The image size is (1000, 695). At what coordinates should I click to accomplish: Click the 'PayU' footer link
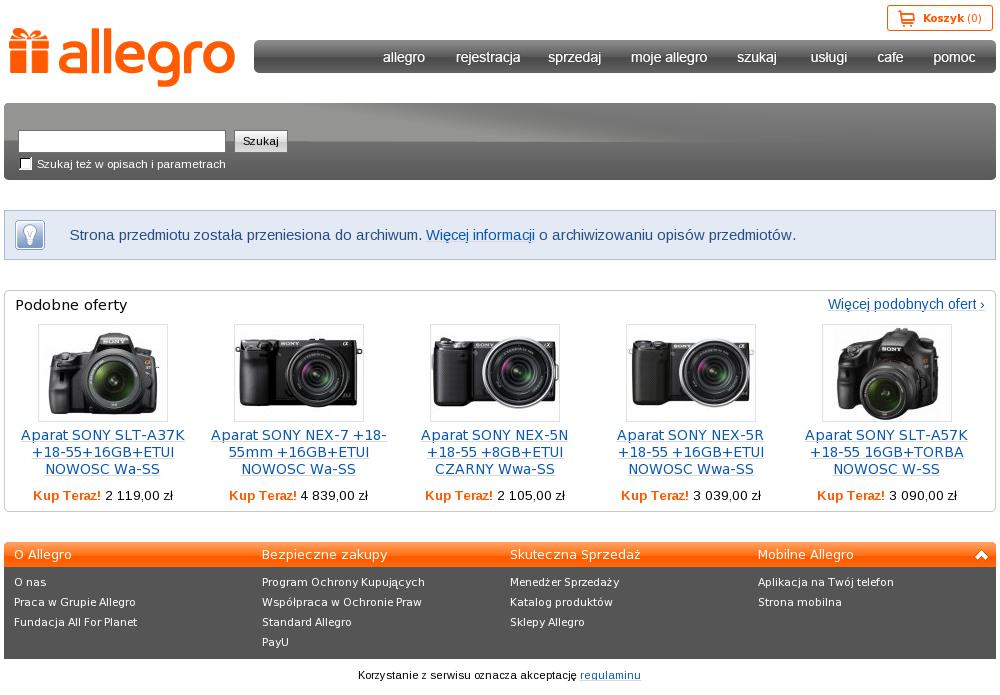tap(276, 642)
